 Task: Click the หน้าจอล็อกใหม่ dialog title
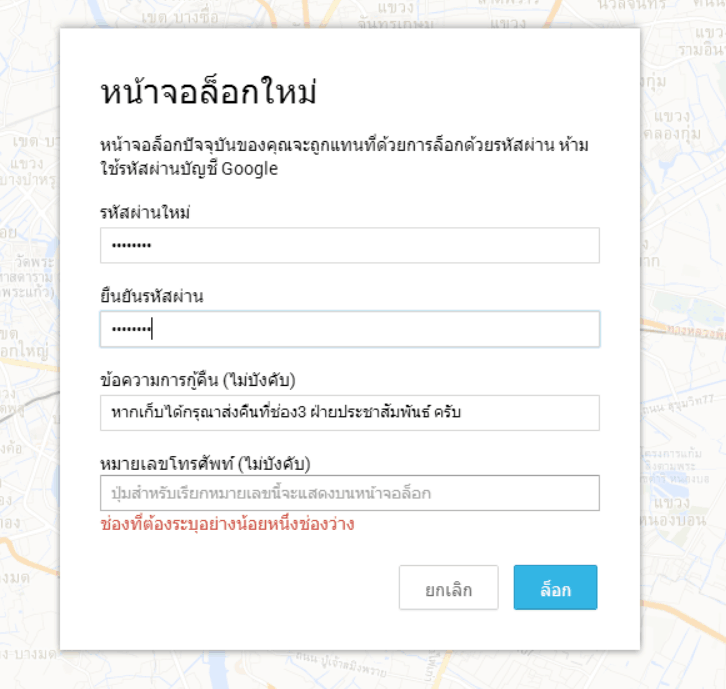208,93
